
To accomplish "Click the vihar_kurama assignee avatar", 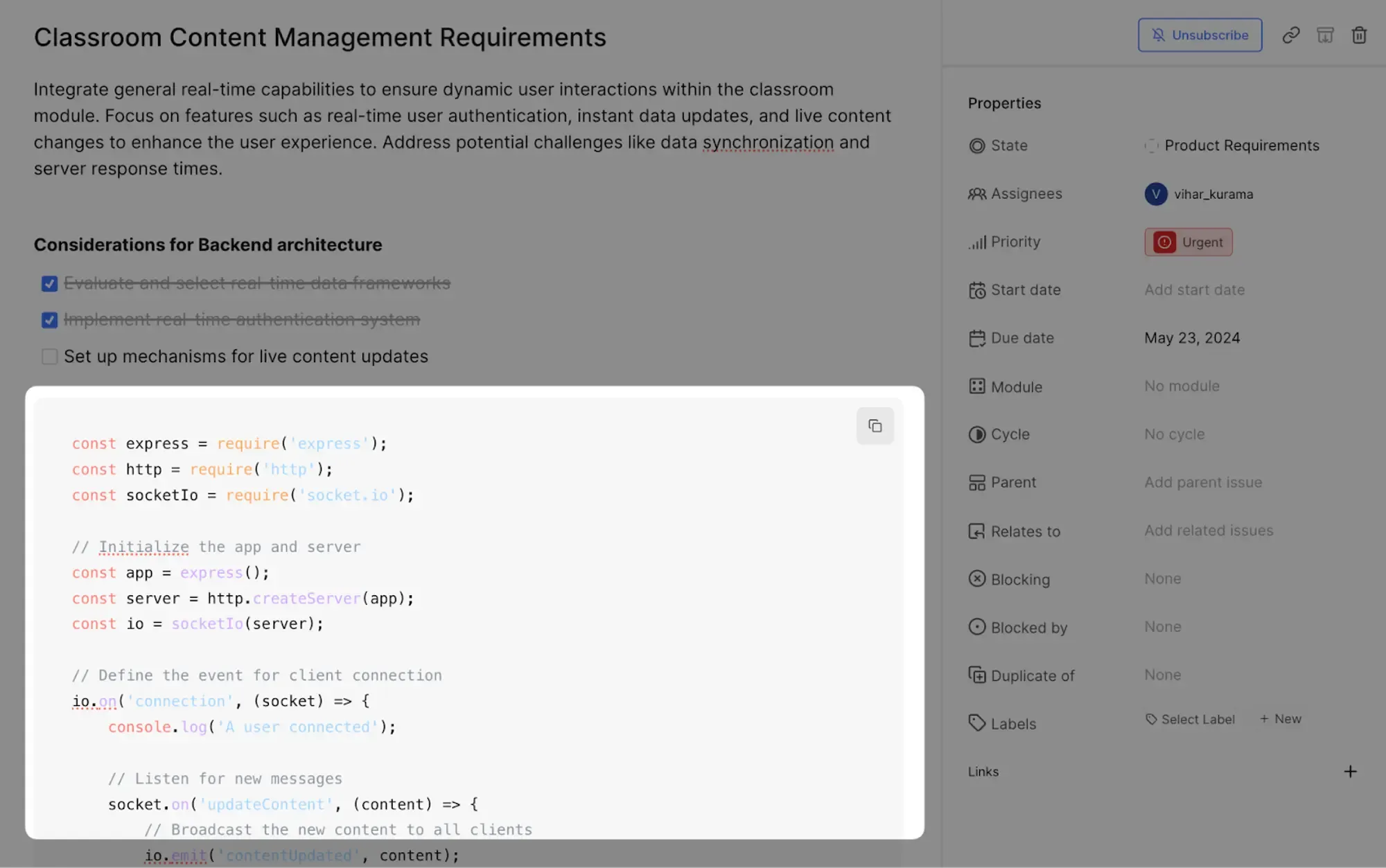I will coord(1155,194).
